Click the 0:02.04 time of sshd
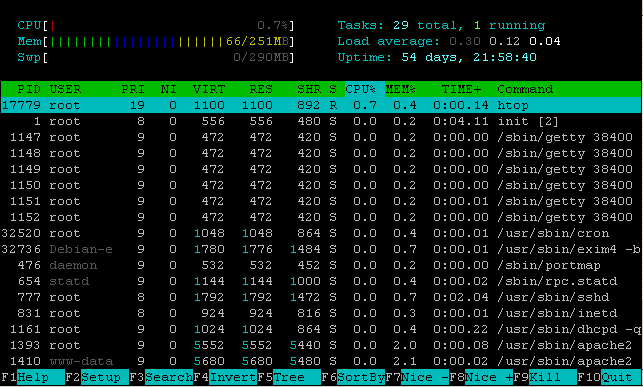Viewport: 643px width, 387px height. [461, 297]
